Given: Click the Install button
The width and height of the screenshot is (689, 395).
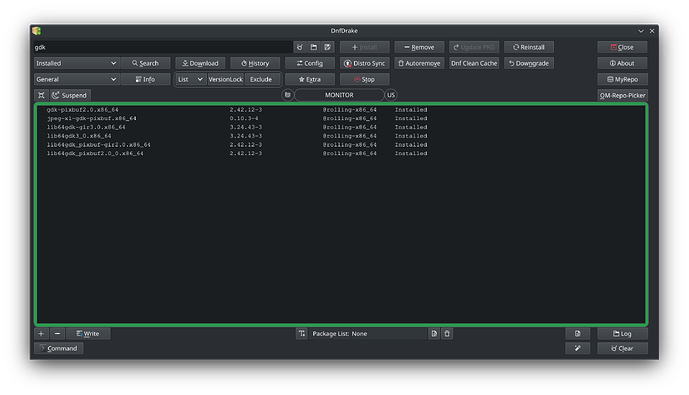Looking at the screenshot, I should point(365,47).
